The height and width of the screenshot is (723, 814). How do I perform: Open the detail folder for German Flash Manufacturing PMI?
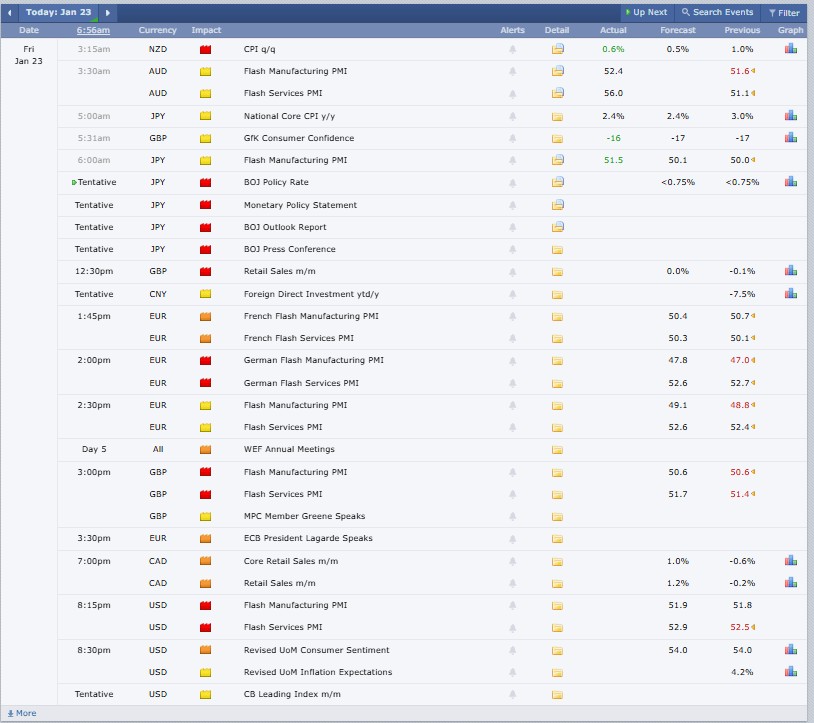coord(556,360)
